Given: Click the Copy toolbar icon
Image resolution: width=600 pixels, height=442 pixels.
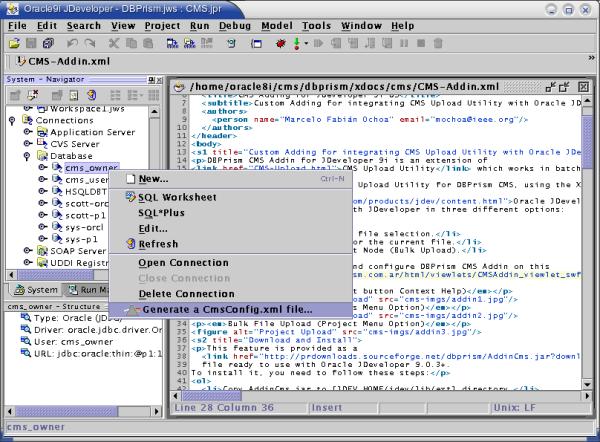Looking at the screenshot, I should point(131,43).
